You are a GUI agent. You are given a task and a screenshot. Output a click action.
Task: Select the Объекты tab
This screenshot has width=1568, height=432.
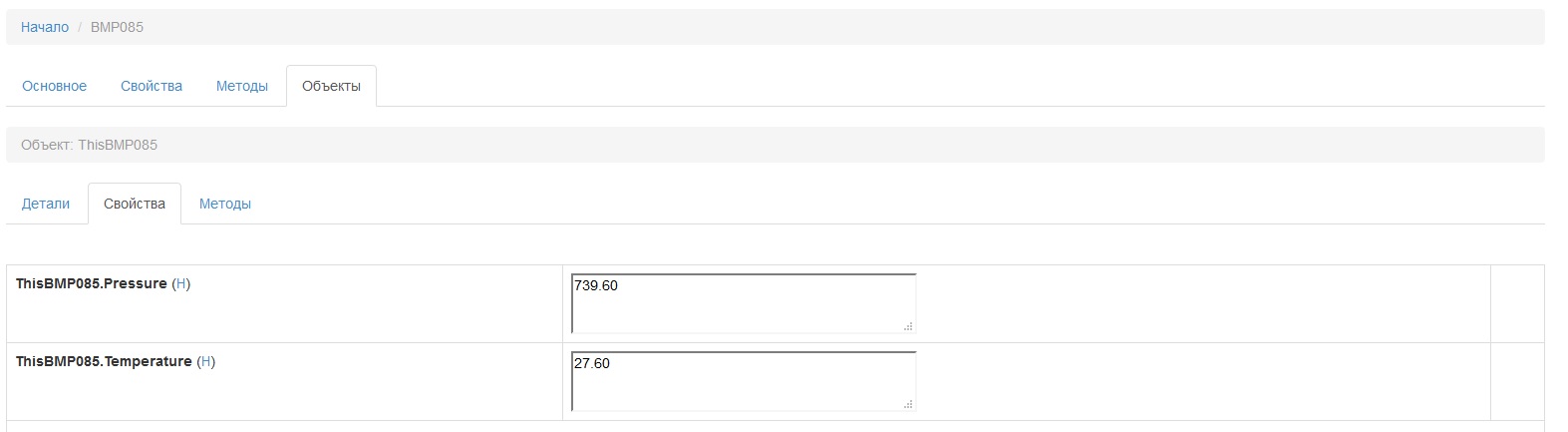[x=331, y=86]
